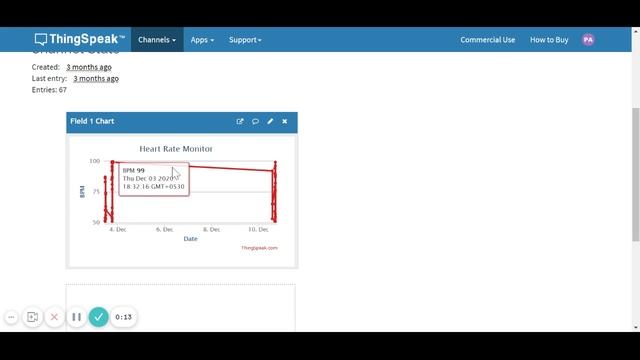Open the Commercial Use link
The image size is (640, 360).
tap(488, 40)
